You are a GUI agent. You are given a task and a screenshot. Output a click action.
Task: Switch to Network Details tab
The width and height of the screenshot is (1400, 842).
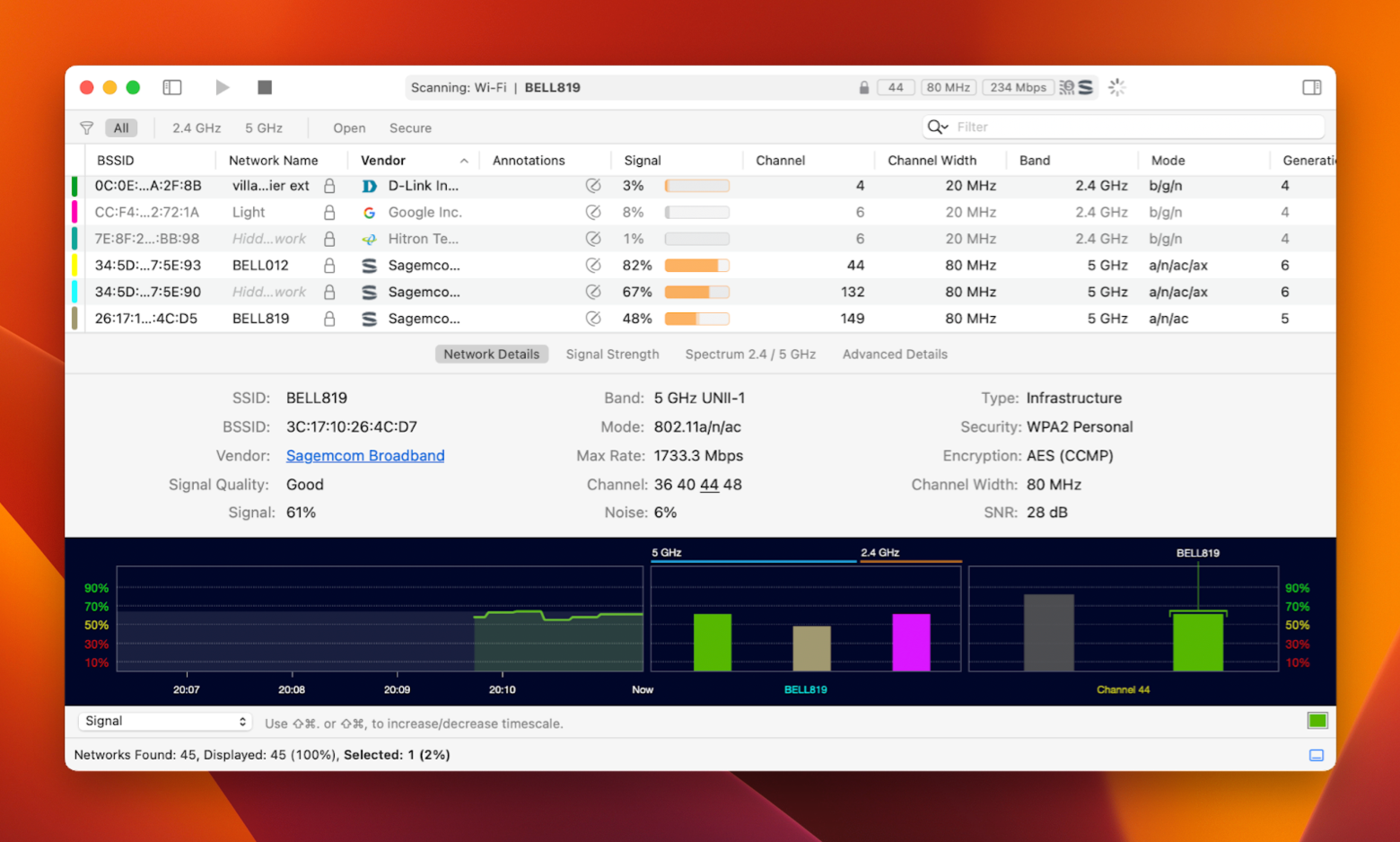click(x=492, y=355)
